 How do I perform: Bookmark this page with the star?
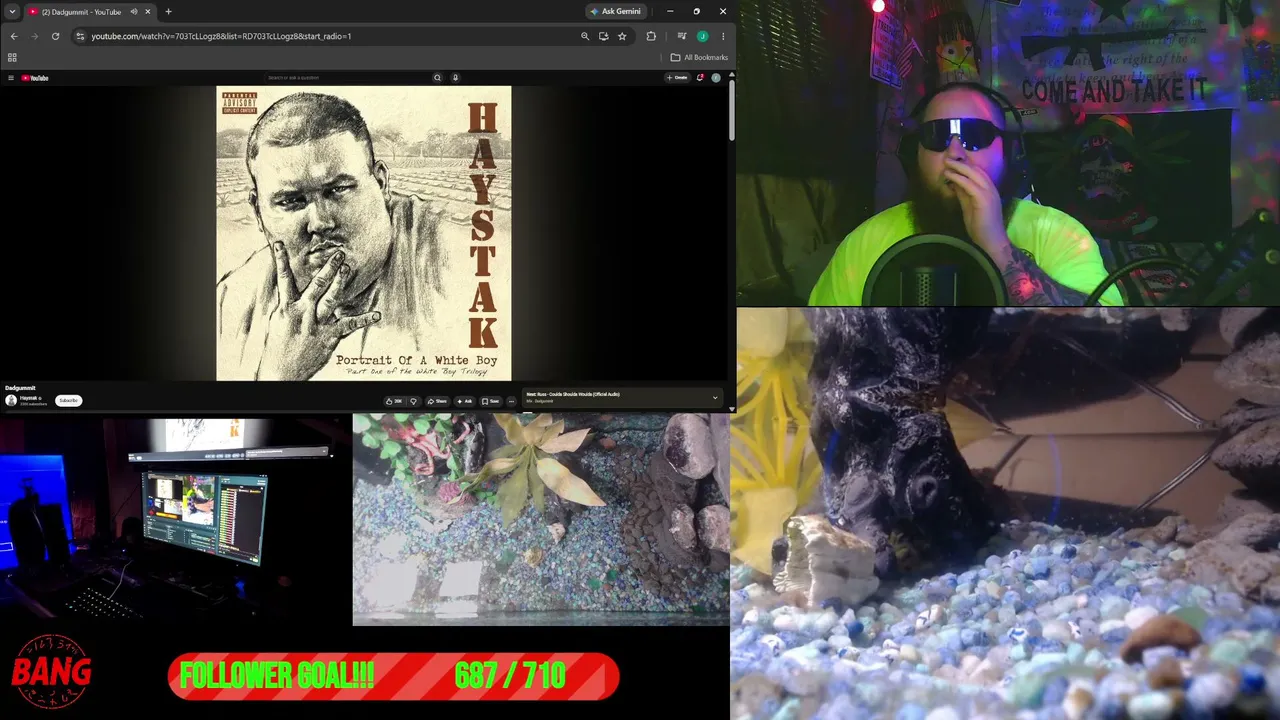[622, 36]
